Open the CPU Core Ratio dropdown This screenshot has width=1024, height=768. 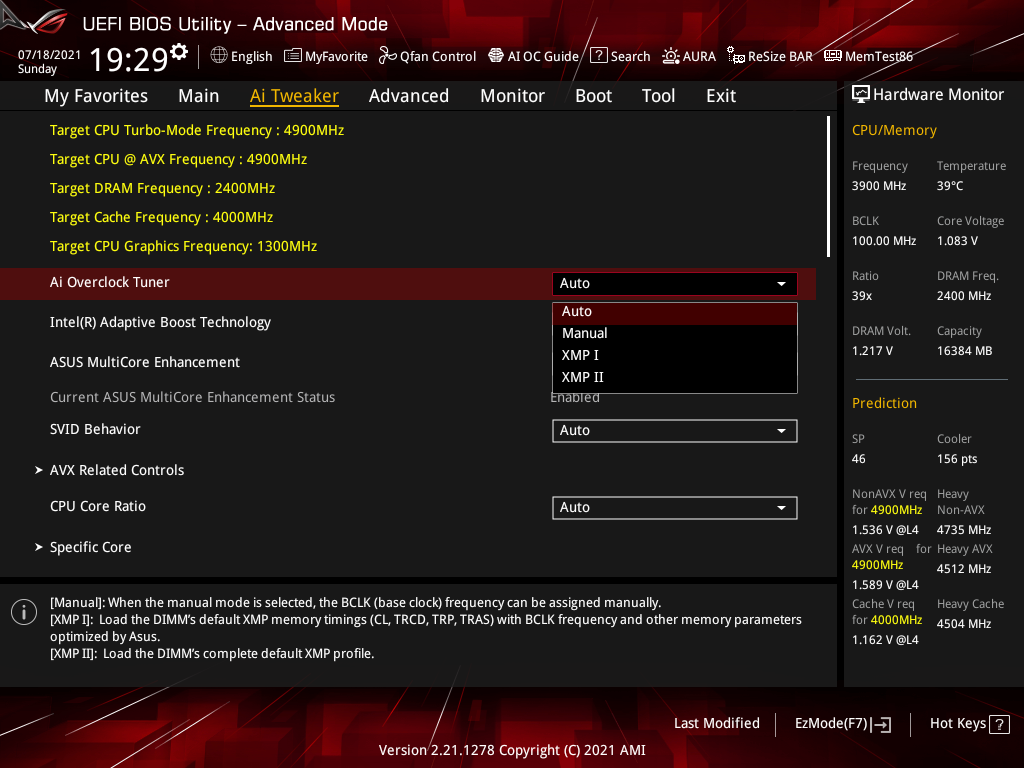tap(674, 507)
